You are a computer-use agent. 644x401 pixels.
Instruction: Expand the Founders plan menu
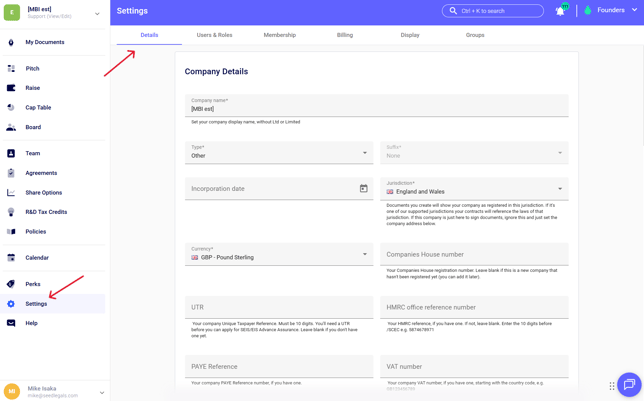[610, 11]
